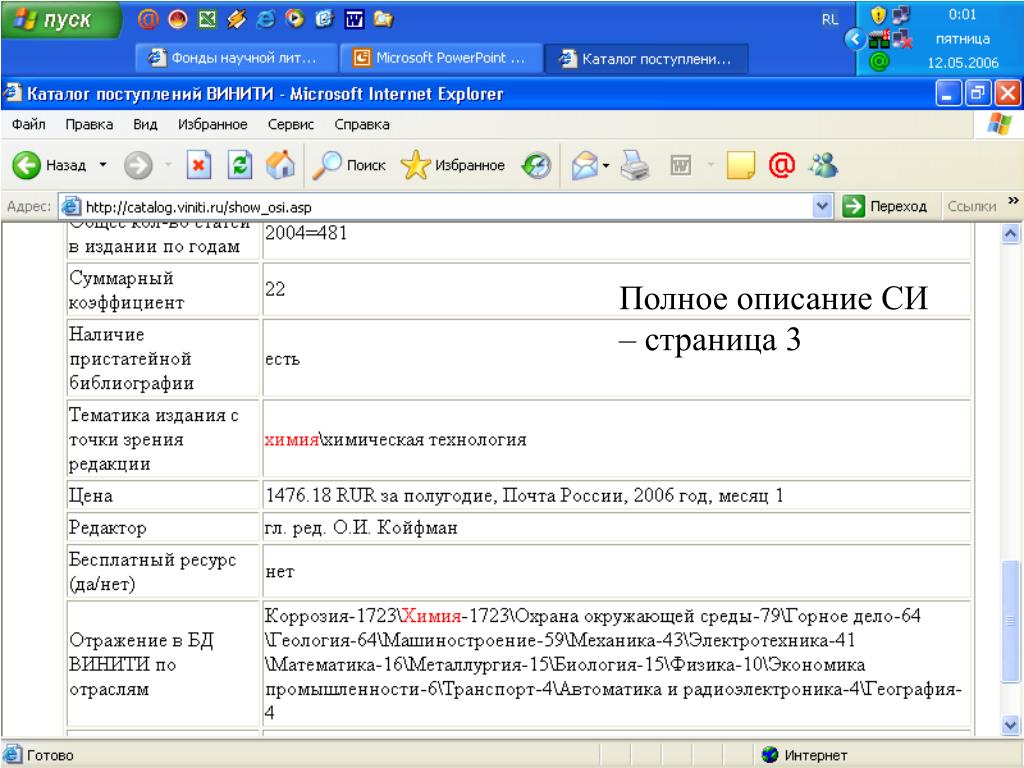Launch Word icon in quick launch
Screen dimensions: 1024x768
click(354, 20)
